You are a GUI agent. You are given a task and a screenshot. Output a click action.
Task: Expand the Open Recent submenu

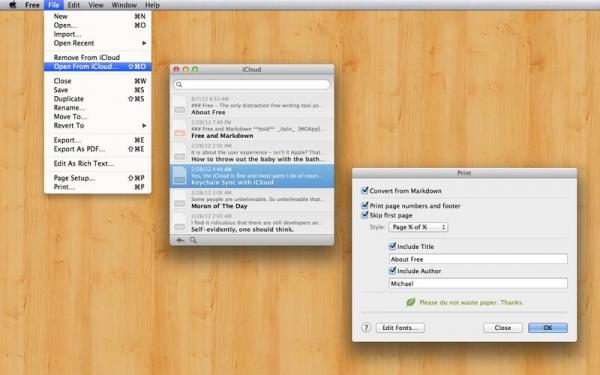[98, 43]
